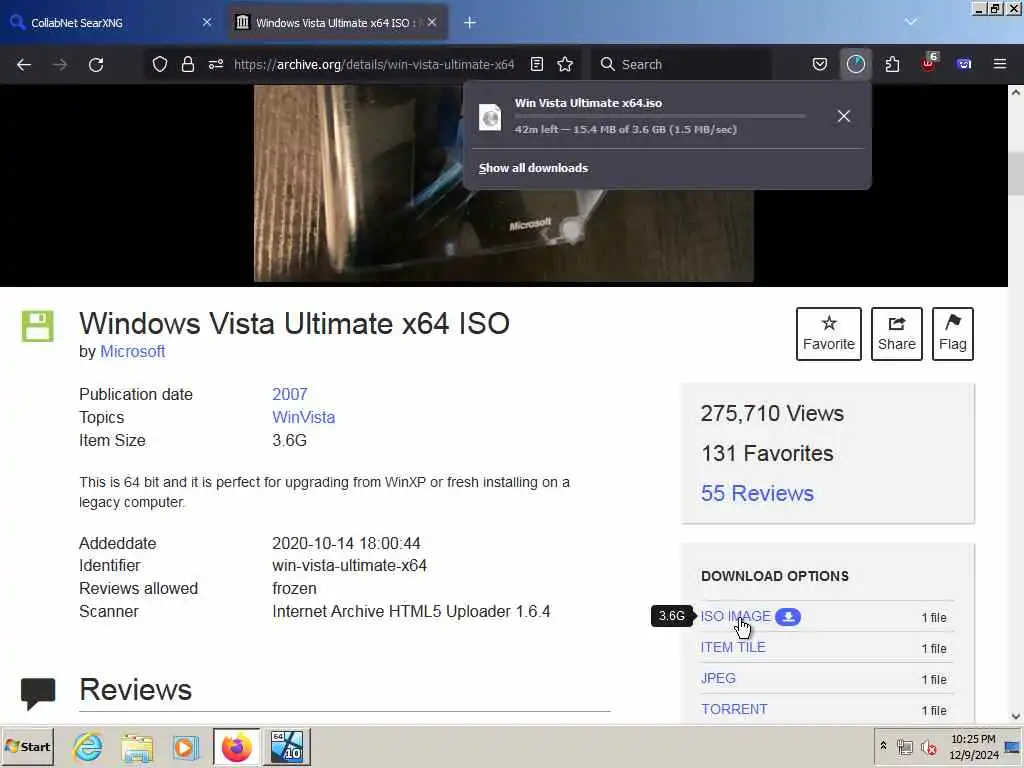Switch to the CollabNet SearXNG tab

[111, 23]
